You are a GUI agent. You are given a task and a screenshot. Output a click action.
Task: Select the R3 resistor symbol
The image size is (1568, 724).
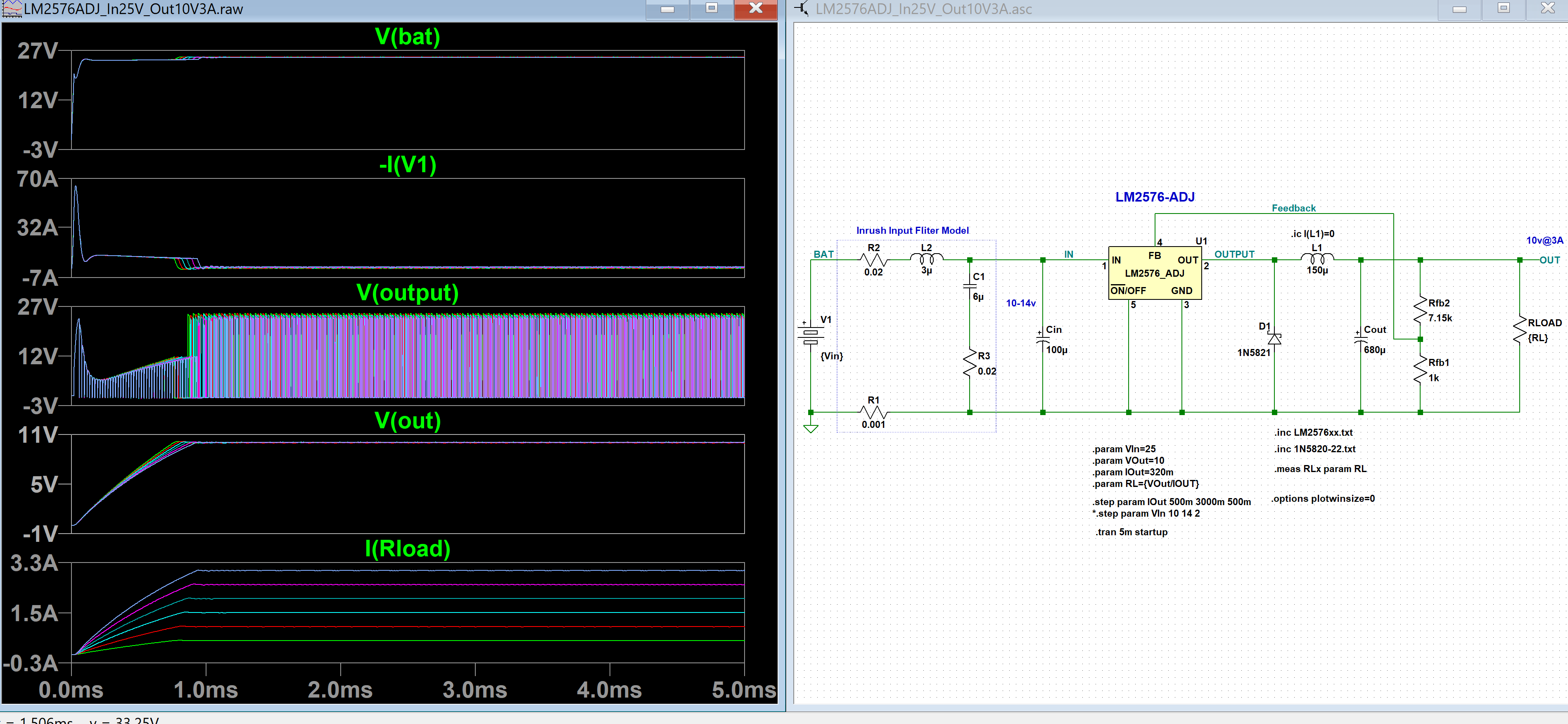(970, 363)
